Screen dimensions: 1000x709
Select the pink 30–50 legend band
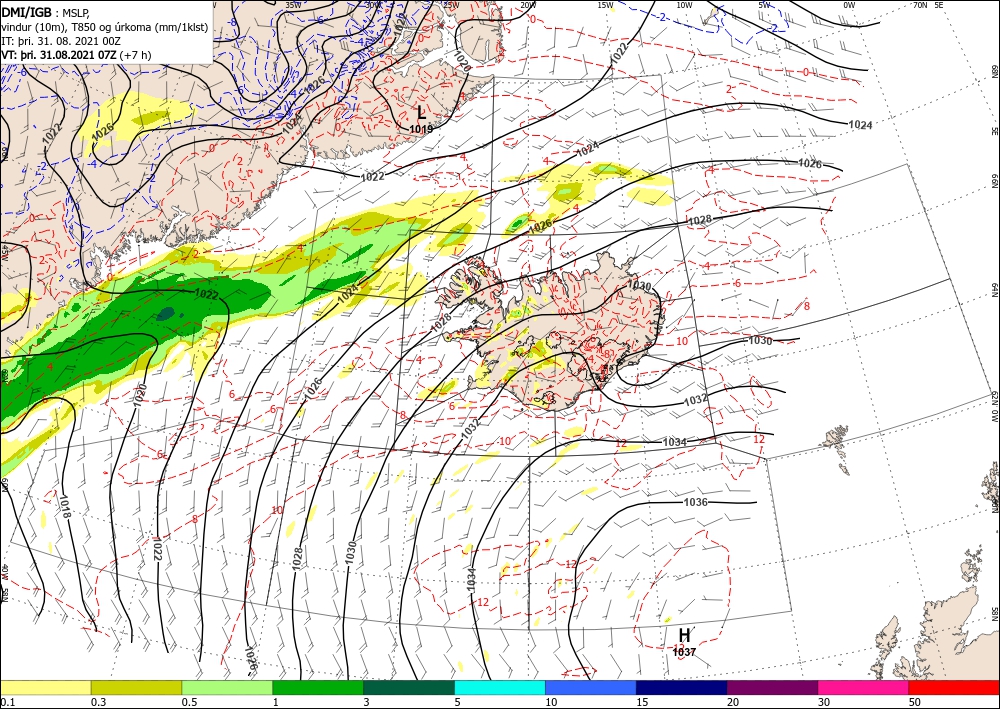tap(864, 687)
